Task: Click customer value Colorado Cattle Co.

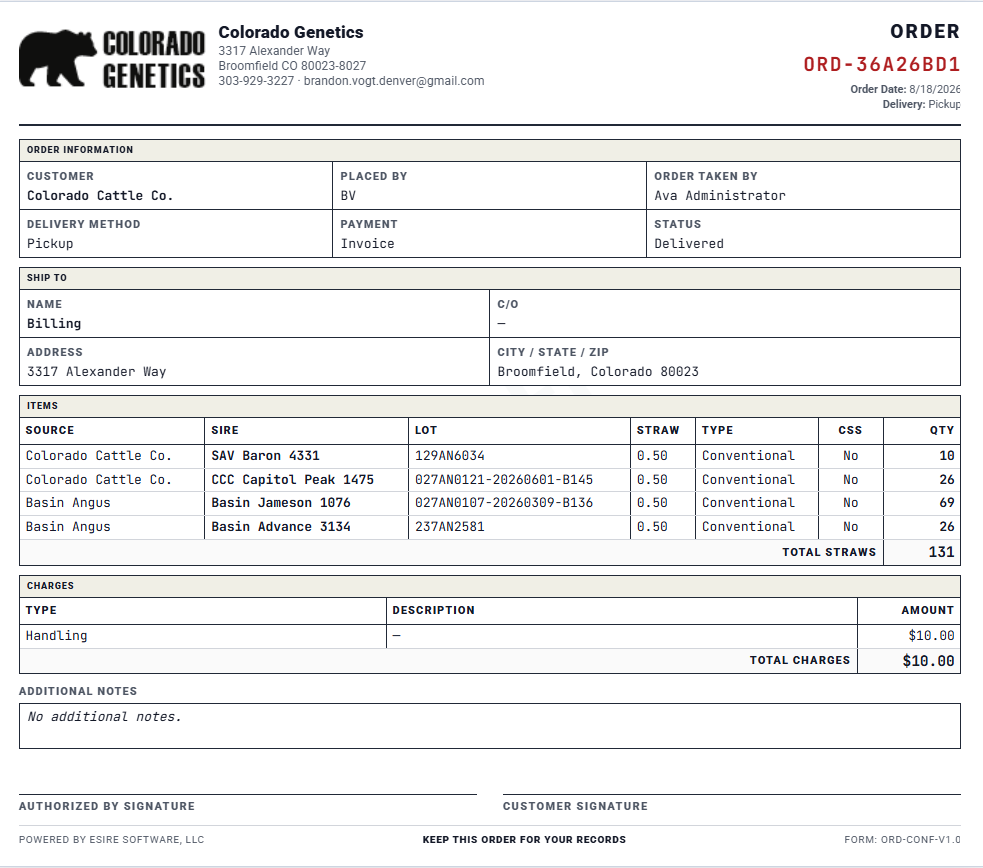Action: coord(100,196)
